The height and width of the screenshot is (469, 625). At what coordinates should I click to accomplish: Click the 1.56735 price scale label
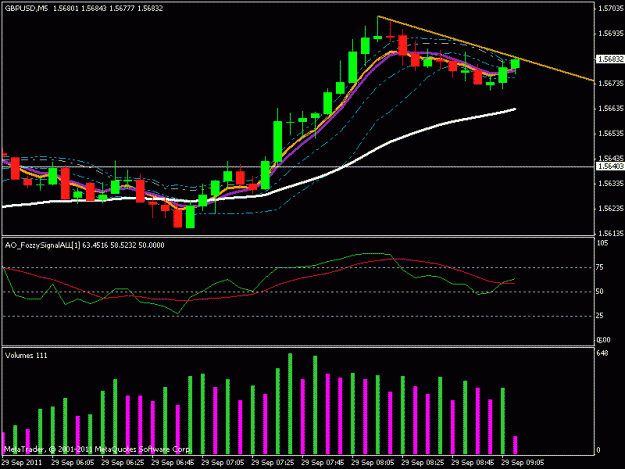tap(611, 83)
